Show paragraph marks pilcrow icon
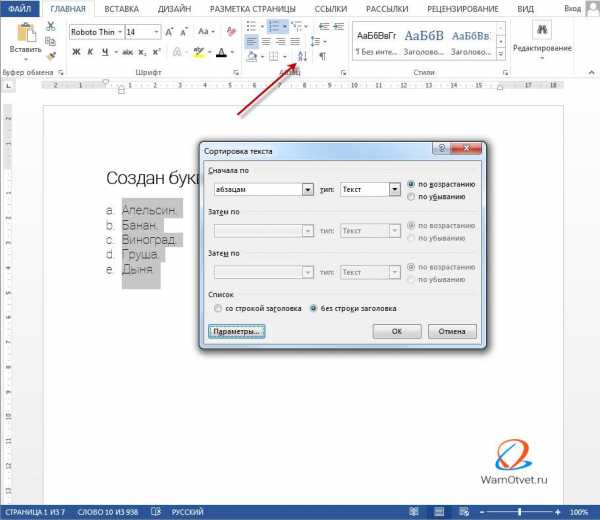This screenshot has width=600, height=520. tap(323, 56)
